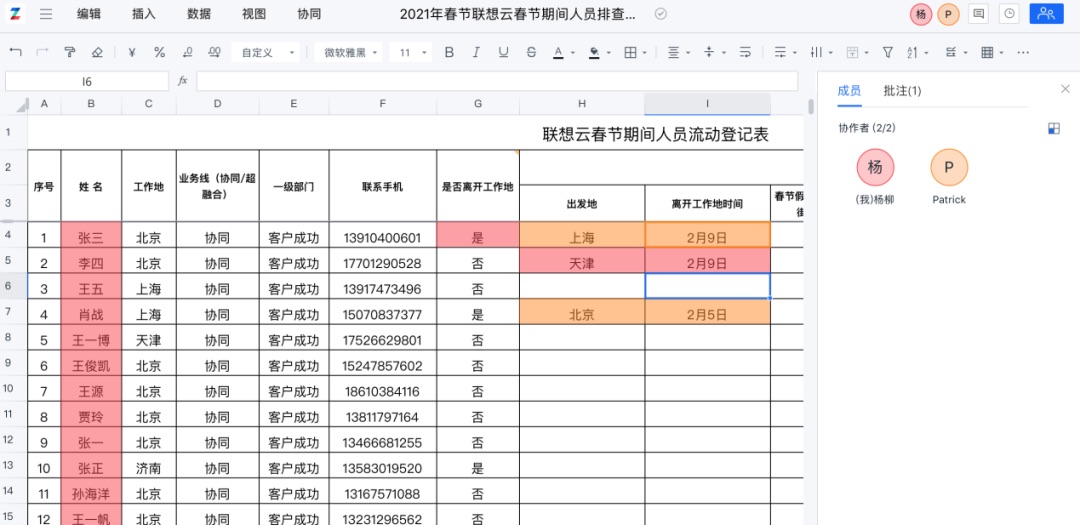
Task: Click the saved status checkmark icon
Action: (x=661, y=14)
